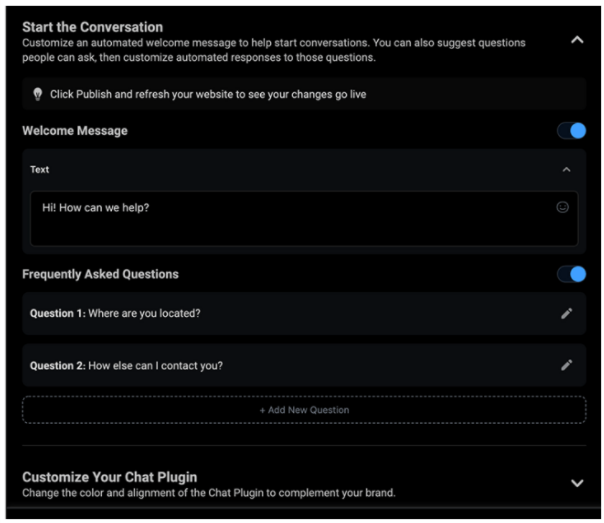This screenshot has height=523, width=604.
Task: Turn off the Welcome Message toggle
Action: (x=571, y=131)
